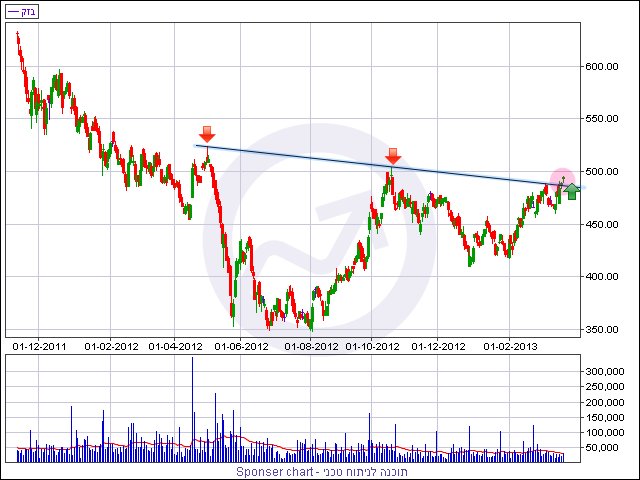Select the descending blue trendline
Screen dimensions: 640x480
300,156
